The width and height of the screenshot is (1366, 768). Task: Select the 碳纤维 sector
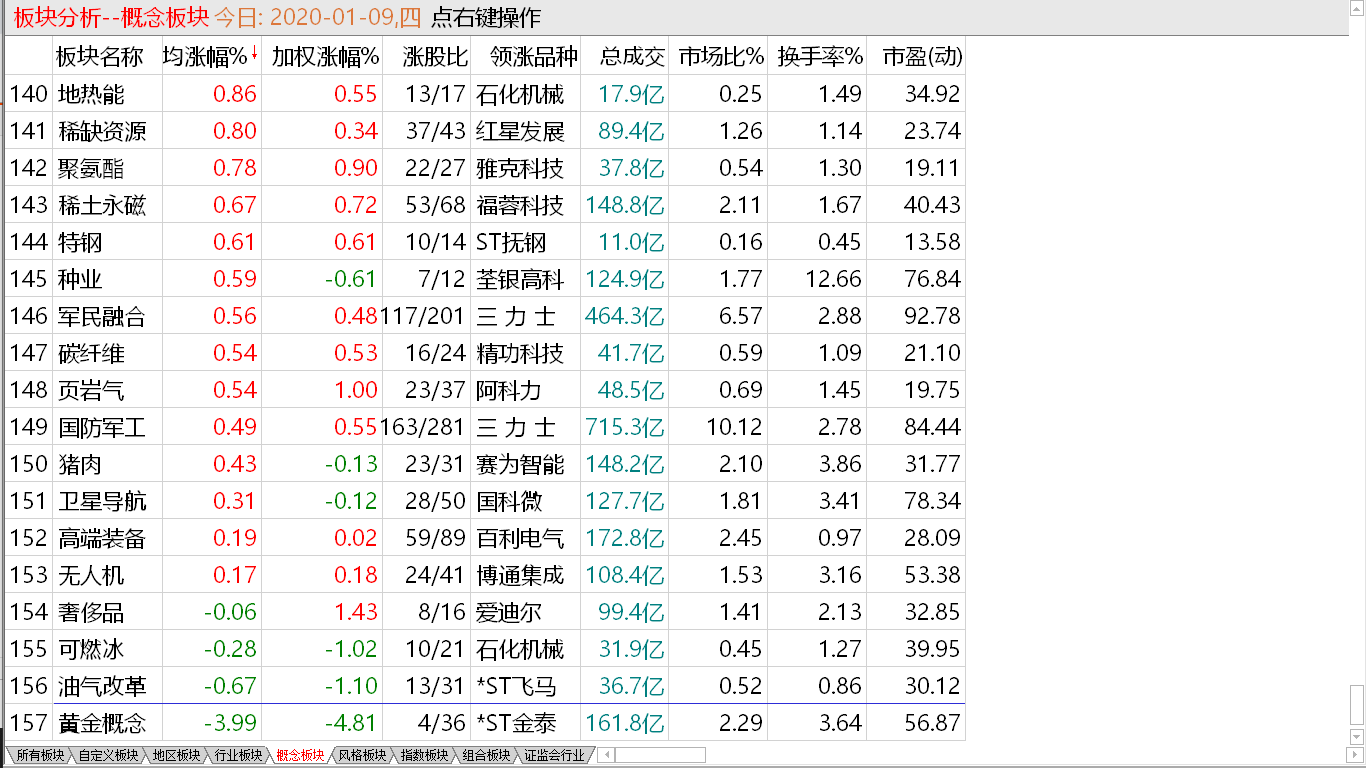91,353
